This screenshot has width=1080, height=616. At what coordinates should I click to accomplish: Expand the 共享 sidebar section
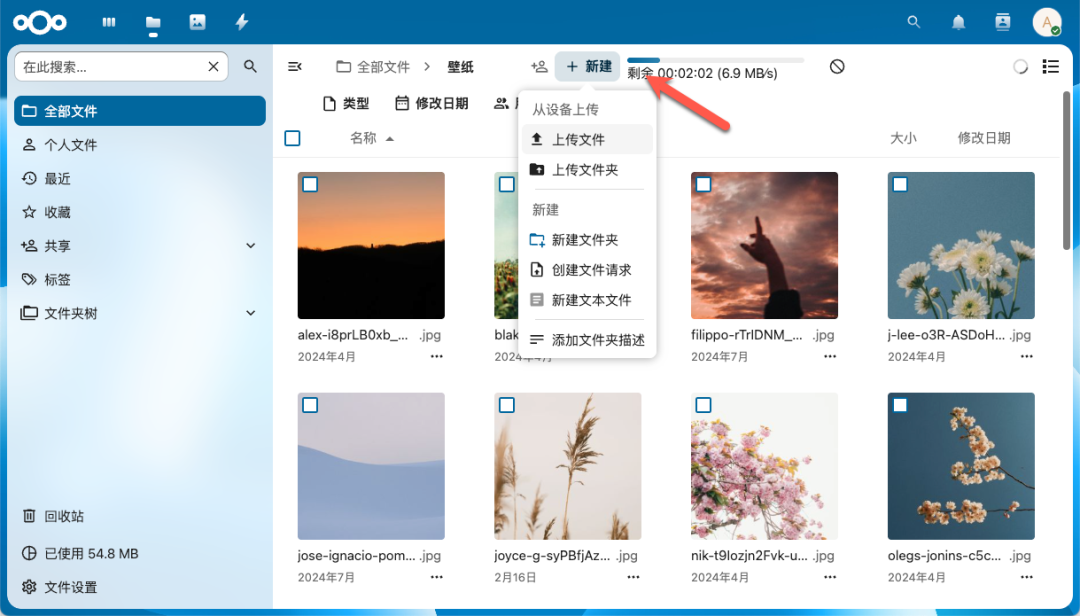point(250,245)
